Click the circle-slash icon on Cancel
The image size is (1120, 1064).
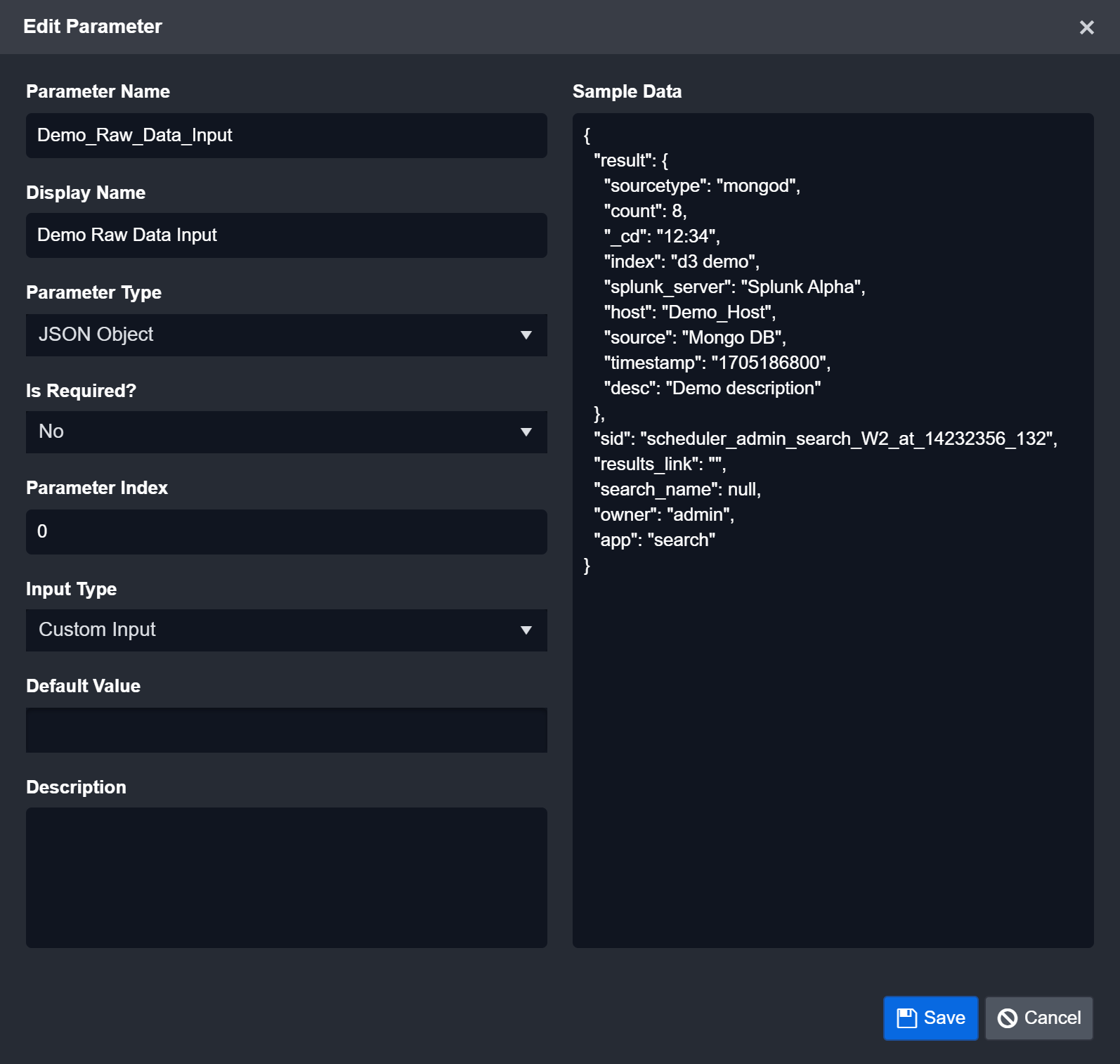(x=1008, y=1018)
